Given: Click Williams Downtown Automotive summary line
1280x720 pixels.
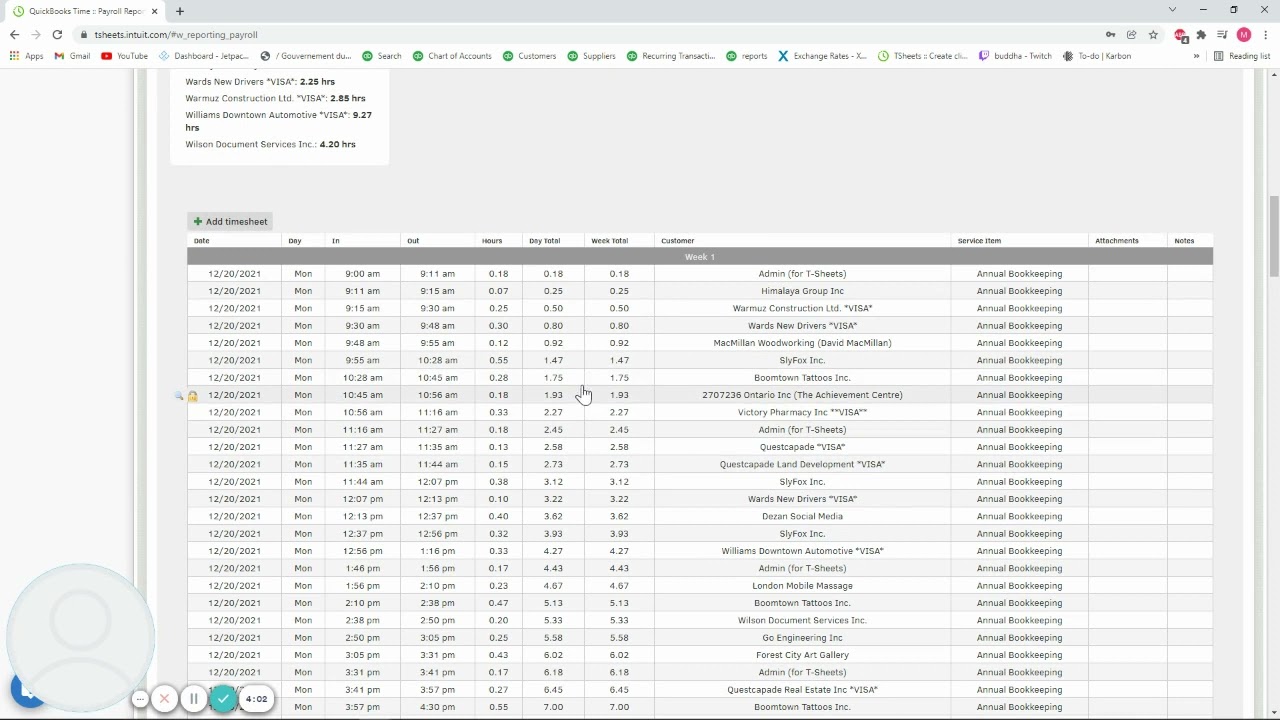Looking at the screenshot, I should pyautogui.click(x=278, y=121).
